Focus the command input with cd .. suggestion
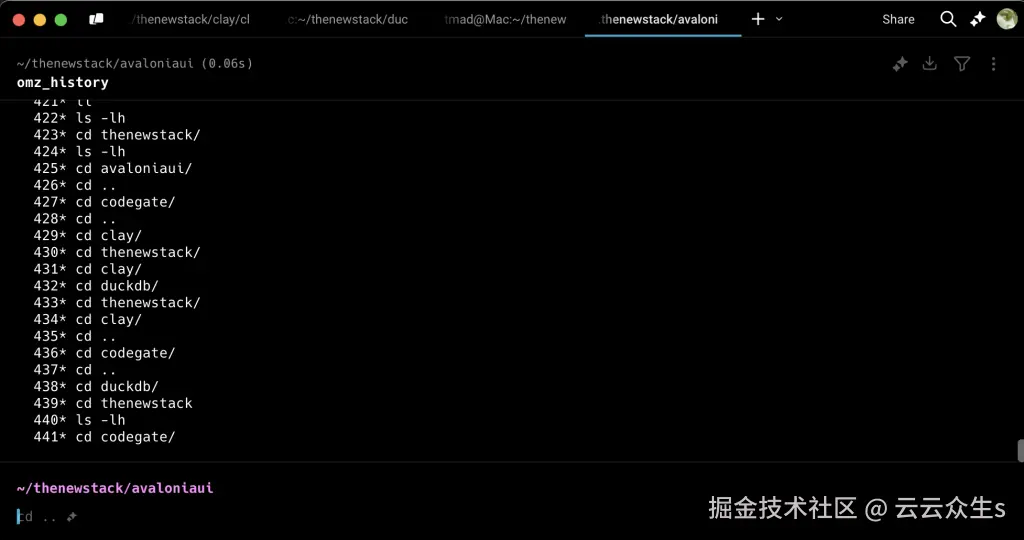Viewport: 1024px width, 540px height. [37, 516]
